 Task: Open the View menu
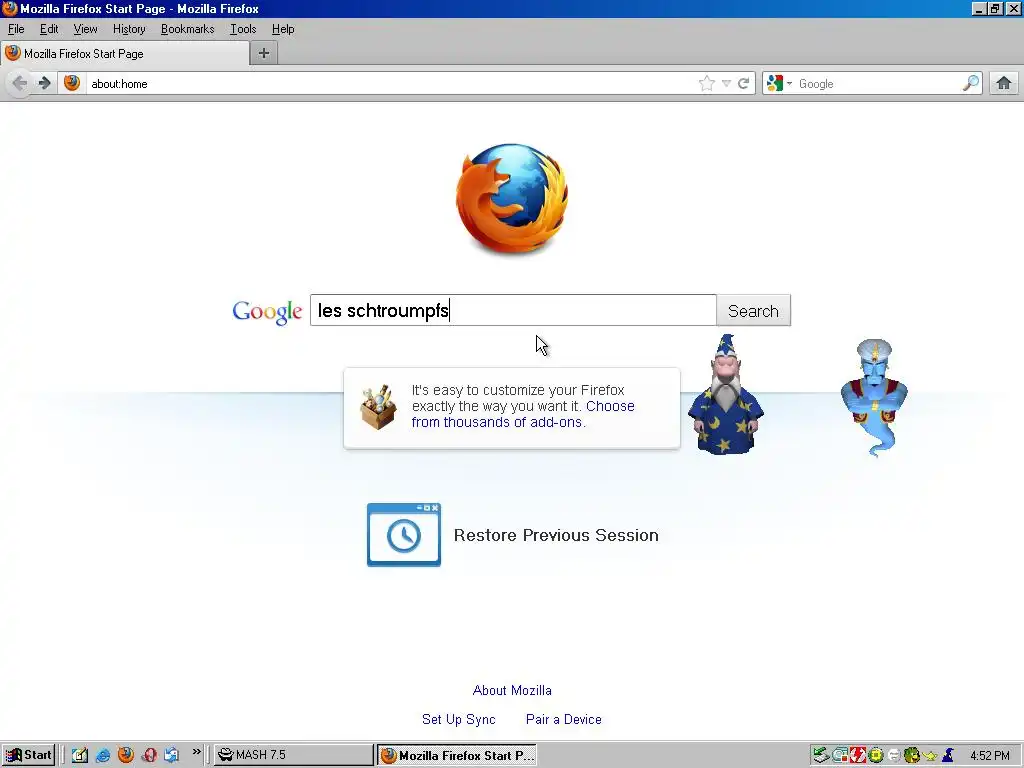(x=86, y=29)
